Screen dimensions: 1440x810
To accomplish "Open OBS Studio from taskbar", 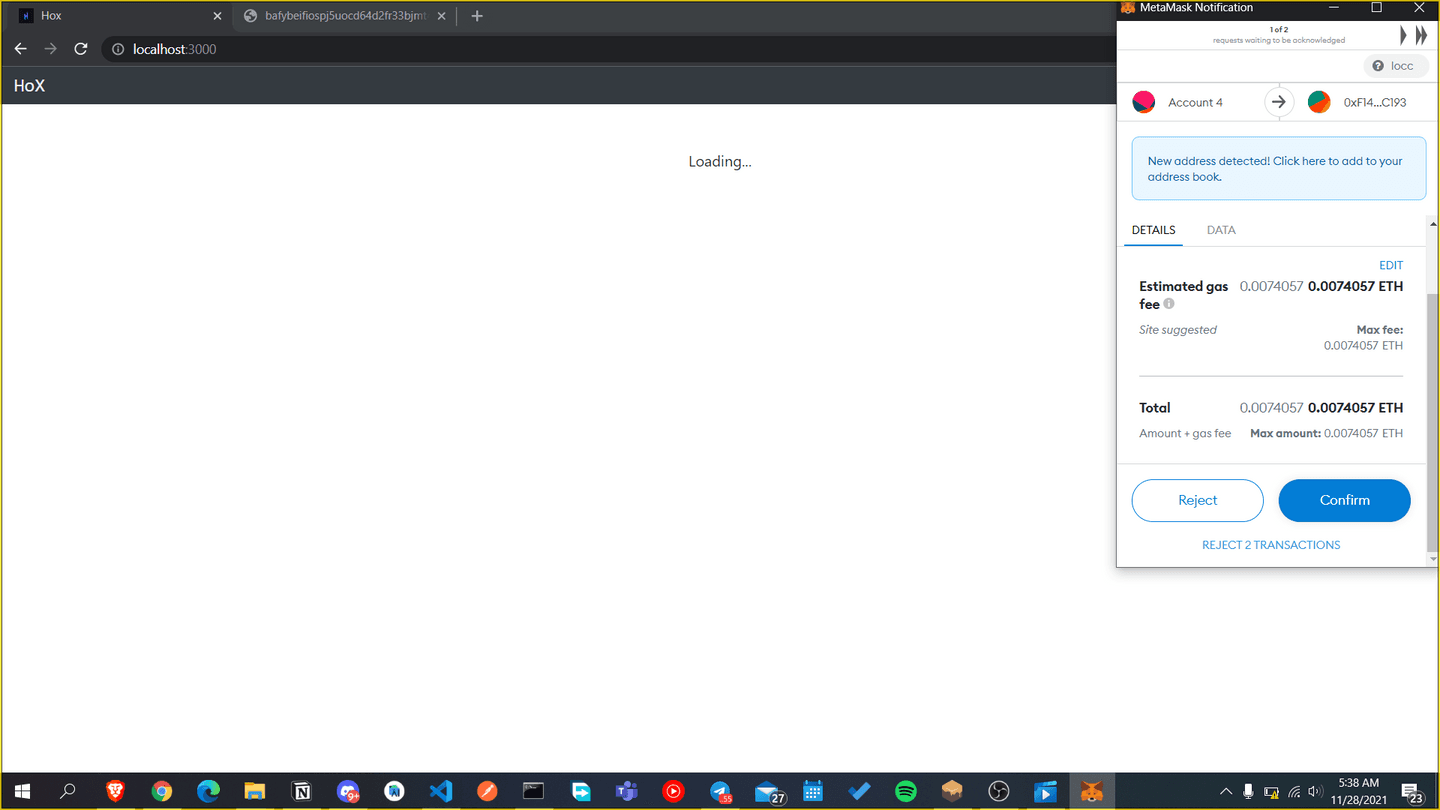I will 999,791.
